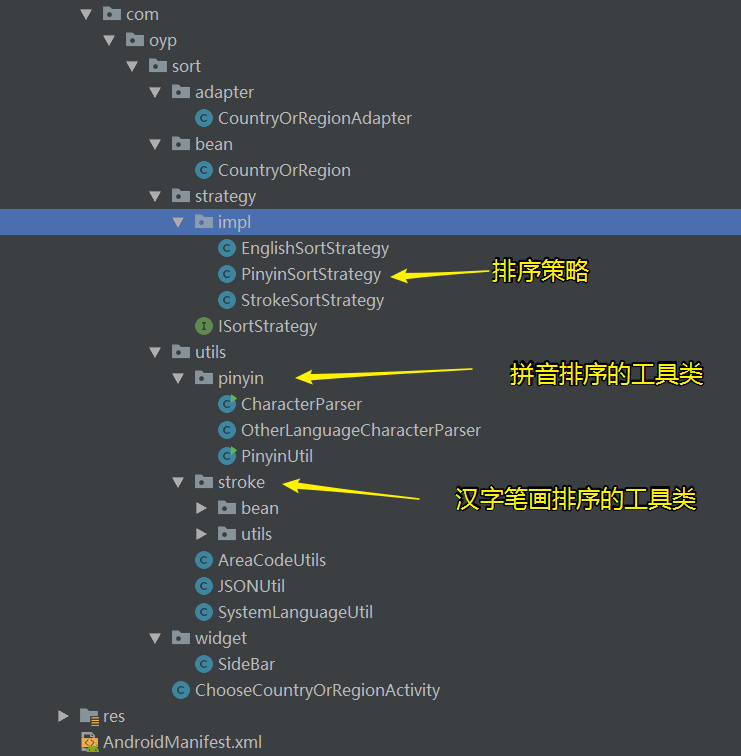Screen dimensions: 741x756
Task: Select the res folder label
Action: click(114, 717)
